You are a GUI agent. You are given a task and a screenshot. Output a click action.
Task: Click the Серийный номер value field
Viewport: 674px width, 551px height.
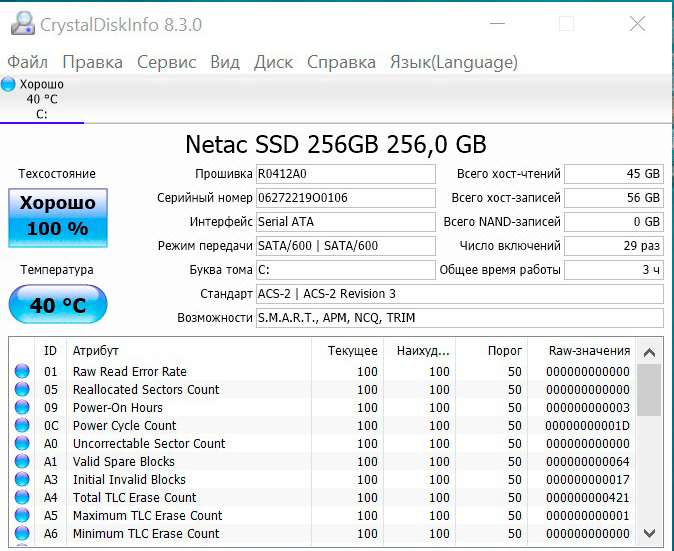(x=345, y=198)
